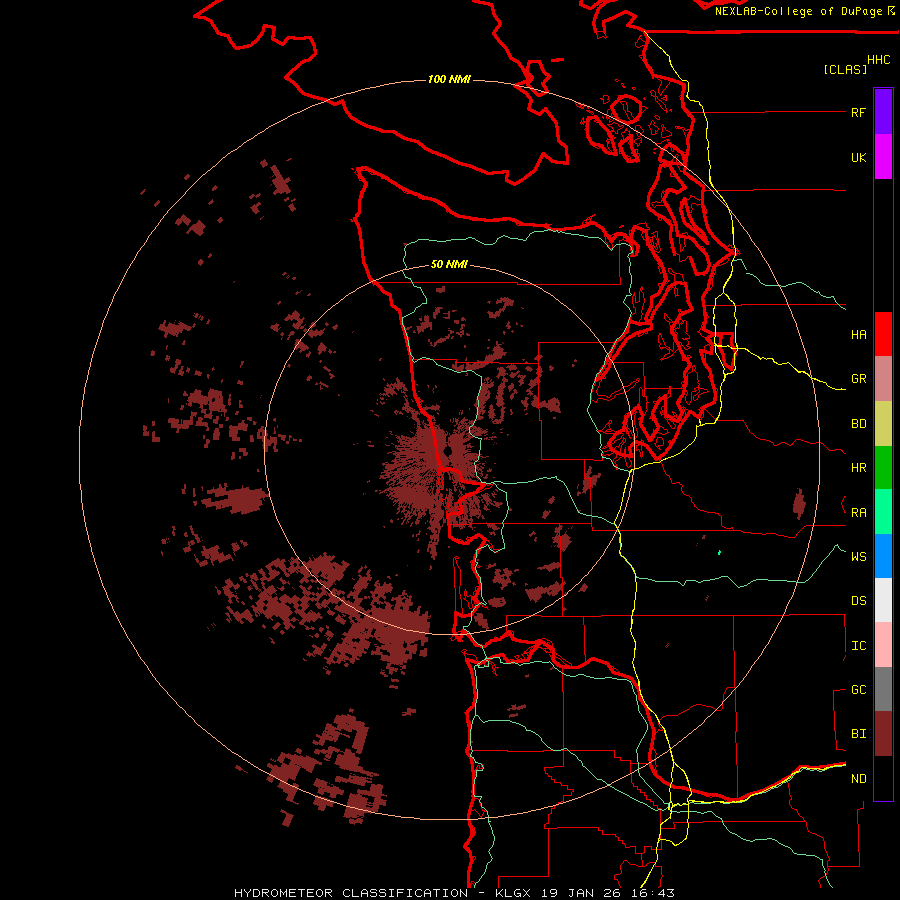Select the IC light pink legend swatch
900x900 pixels.
coord(883,645)
